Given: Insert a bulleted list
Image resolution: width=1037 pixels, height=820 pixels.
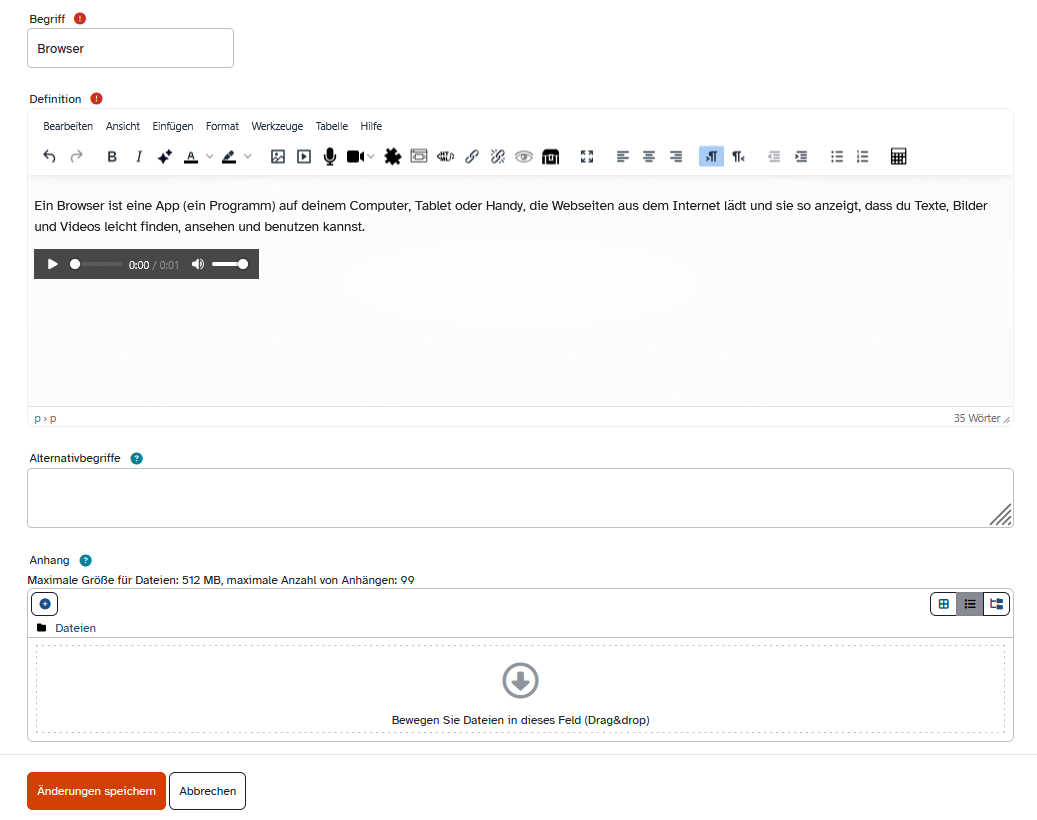Looking at the screenshot, I should [837, 156].
